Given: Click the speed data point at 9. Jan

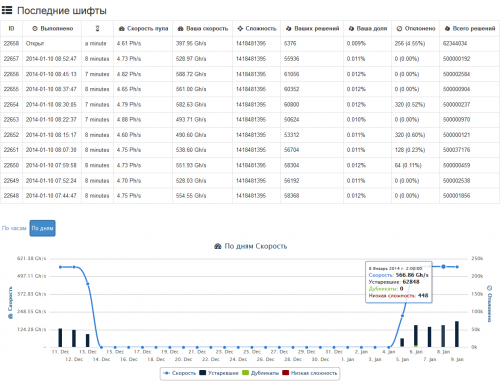Looking at the screenshot, I should 457,267.
